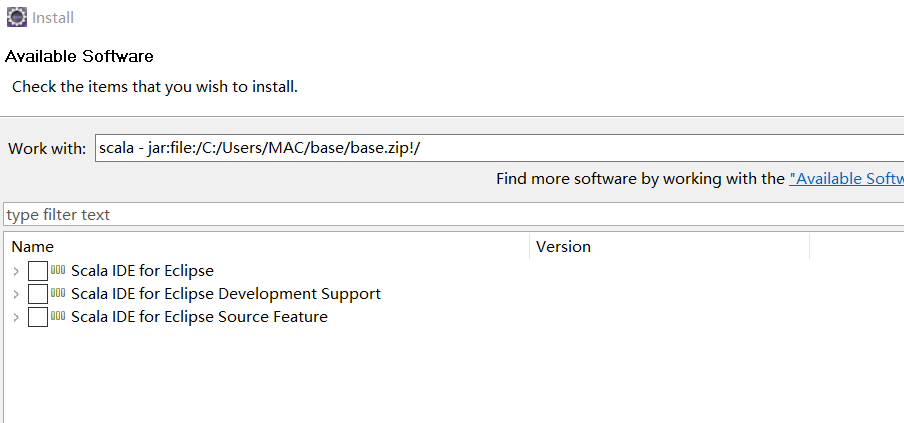Viewport: 904px width, 423px height.
Task: Click the feature icon beside Source Feature entry
Action: 58,316
